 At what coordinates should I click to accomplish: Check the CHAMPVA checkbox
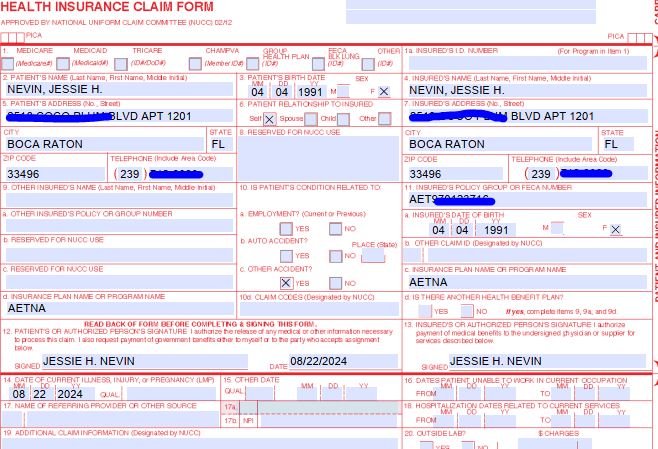[195, 64]
